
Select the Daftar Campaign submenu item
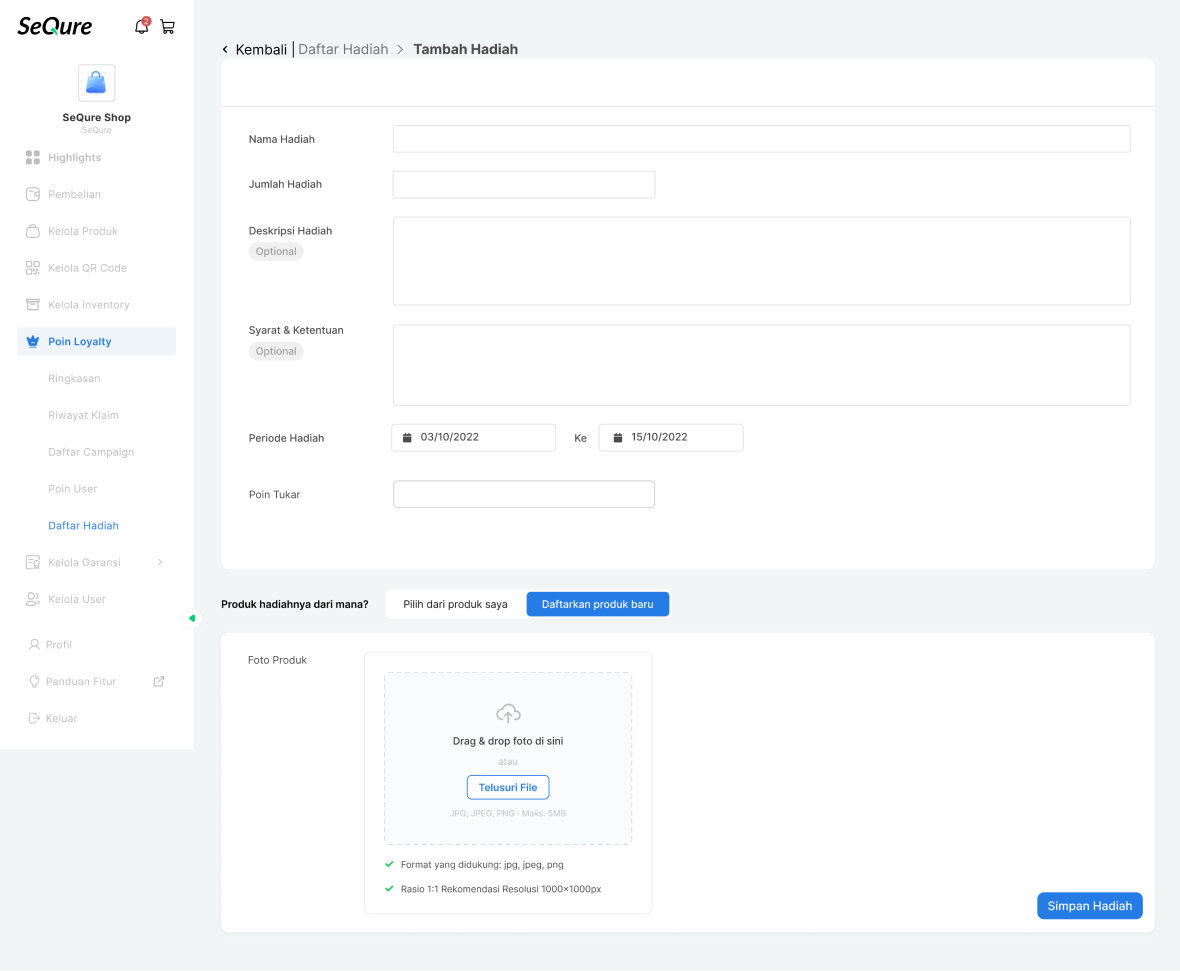coord(91,452)
